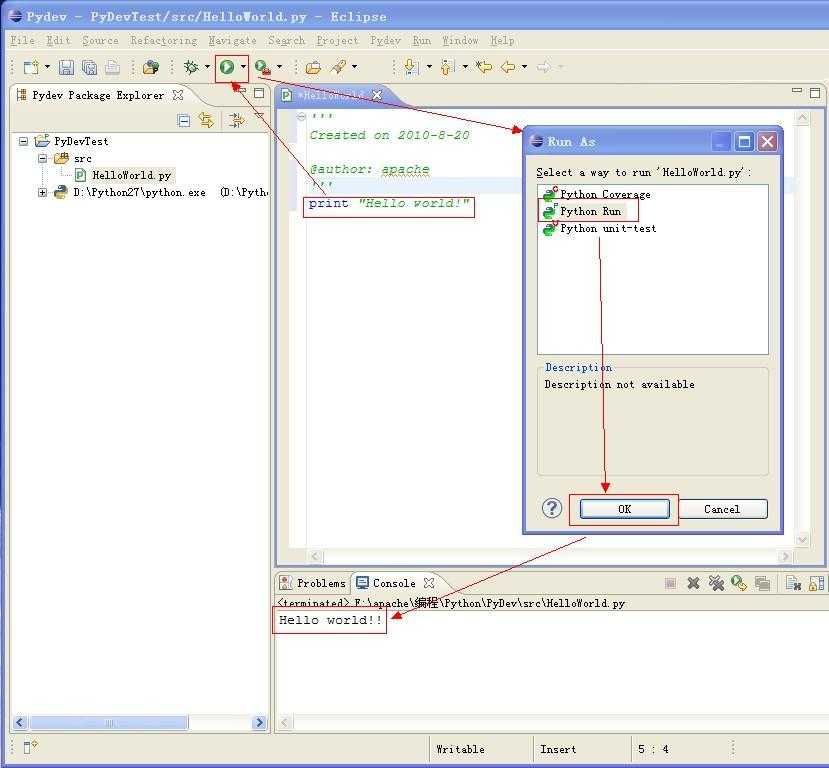Click the Next Annotation down-arrow icon
The height and width of the screenshot is (768, 829).
(411, 67)
